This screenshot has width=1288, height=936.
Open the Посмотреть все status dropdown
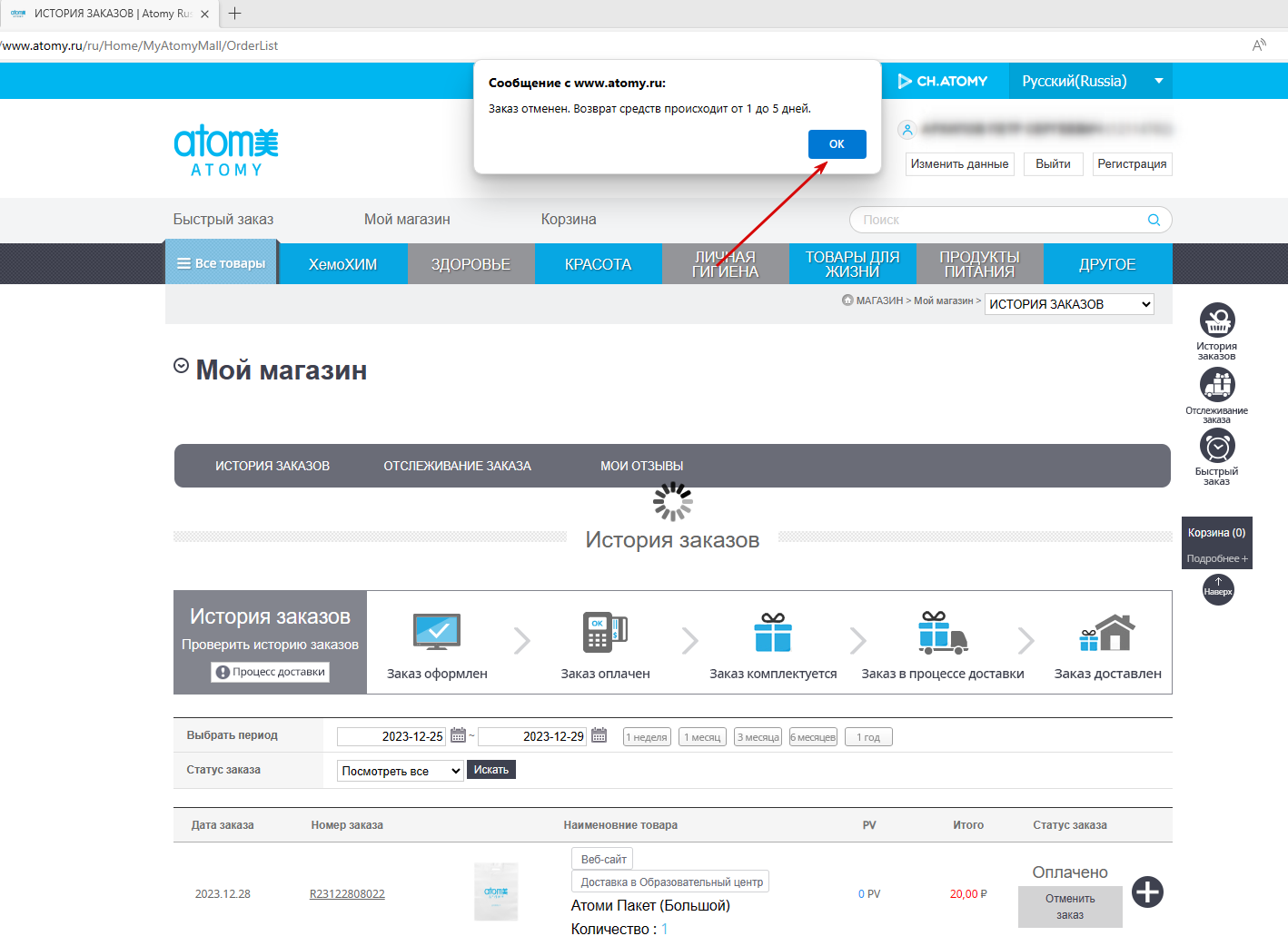click(x=401, y=771)
